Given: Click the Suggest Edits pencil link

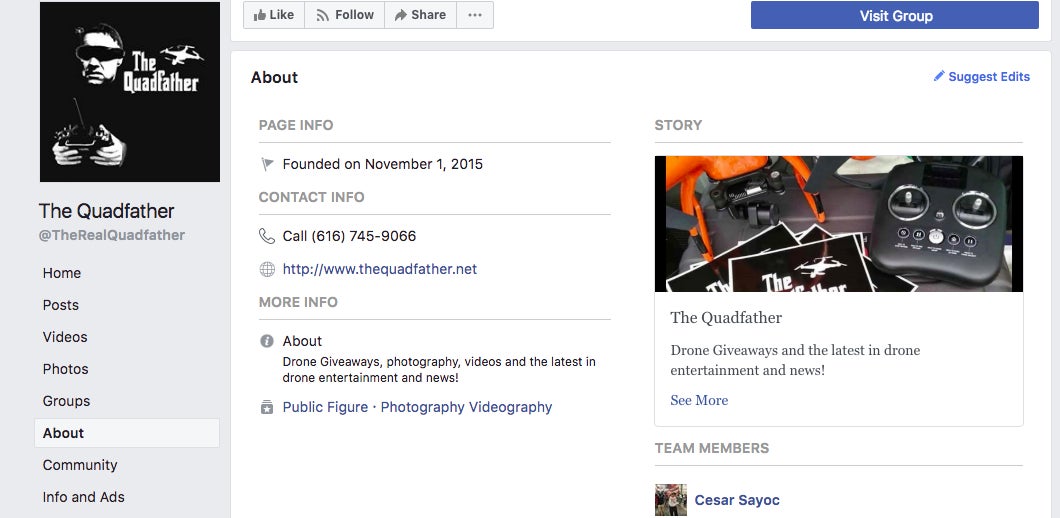Looking at the screenshot, I should [x=982, y=76].
